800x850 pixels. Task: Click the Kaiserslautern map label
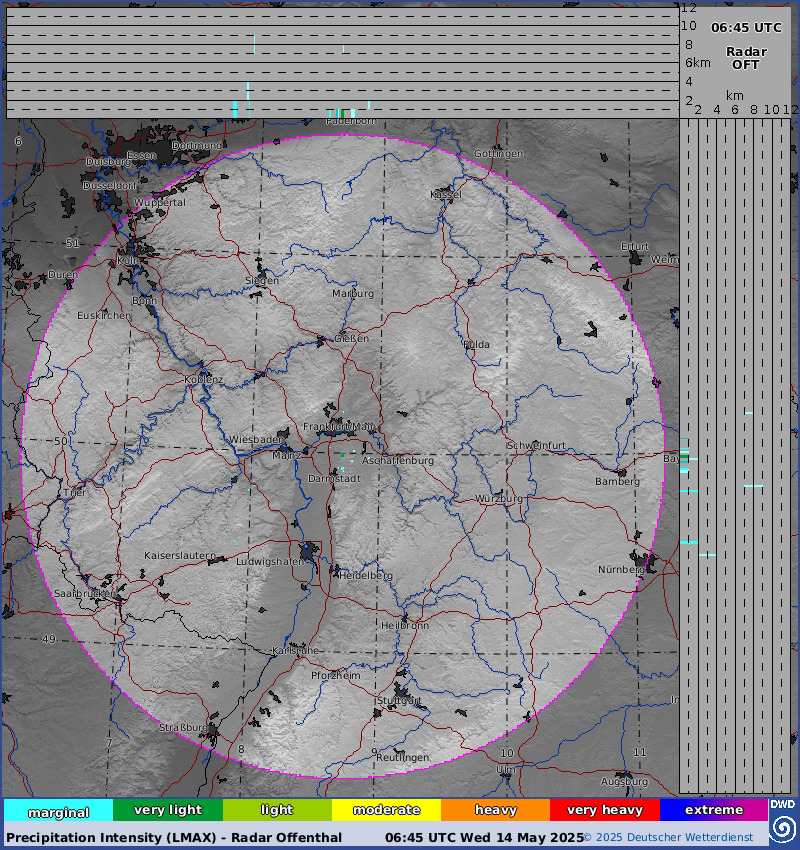pos(180,555)
